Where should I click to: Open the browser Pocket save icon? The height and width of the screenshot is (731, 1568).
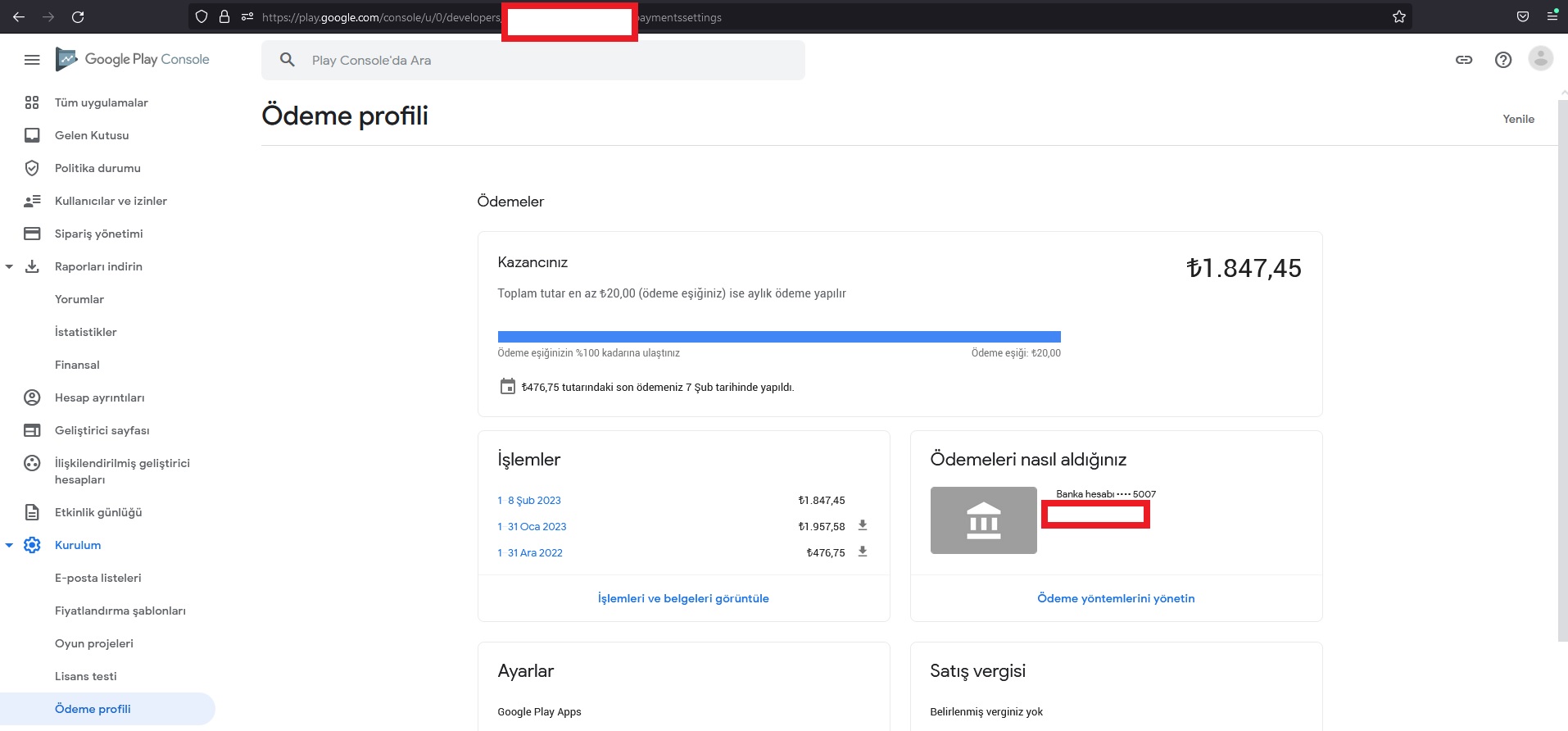click(1523, 16)
